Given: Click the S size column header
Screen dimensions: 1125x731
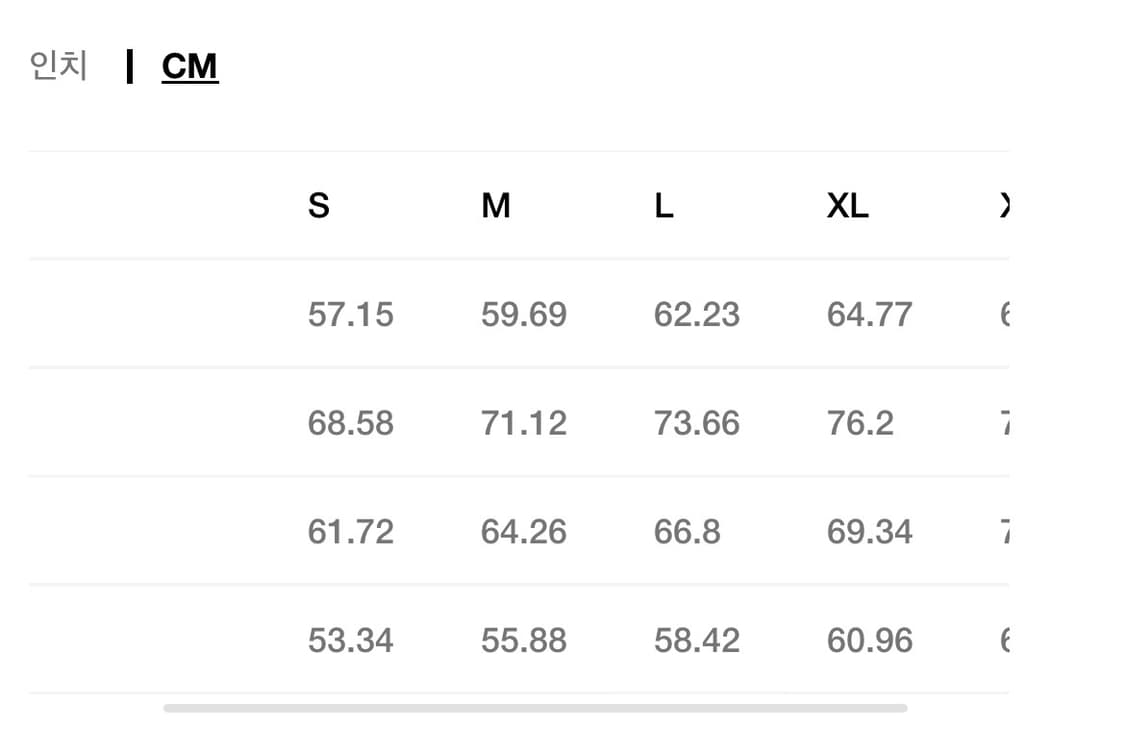Looking at the screenshot, I should (x=319, y=206).
